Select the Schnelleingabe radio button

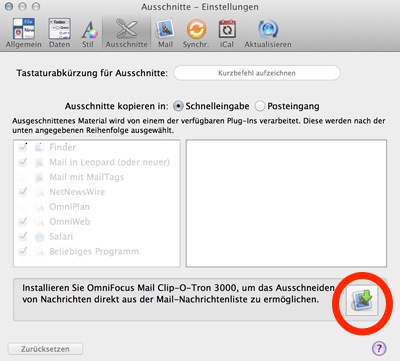coord(178,106)
